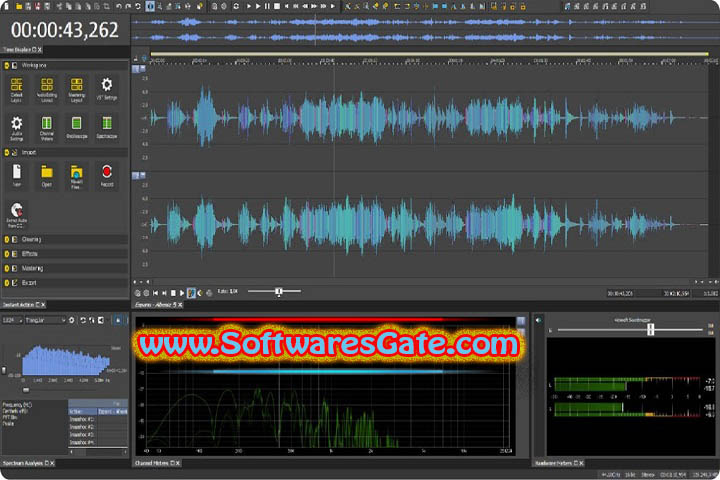Click Stop in the data window transport
The image size is (720, 480).
pyautogui.click(x=173, y=293)
